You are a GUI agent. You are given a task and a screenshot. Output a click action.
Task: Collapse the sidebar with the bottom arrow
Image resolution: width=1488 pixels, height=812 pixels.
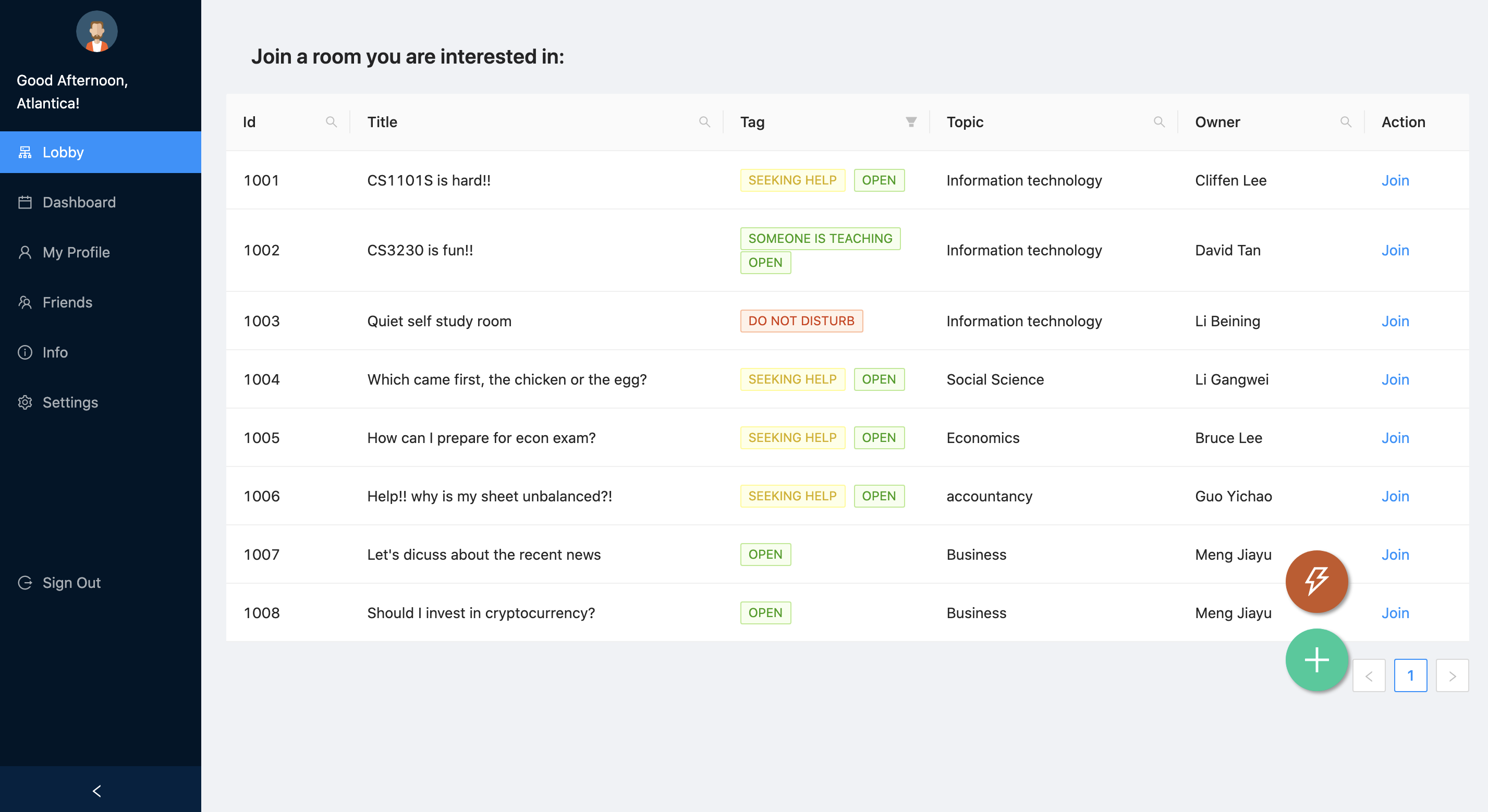97,791
